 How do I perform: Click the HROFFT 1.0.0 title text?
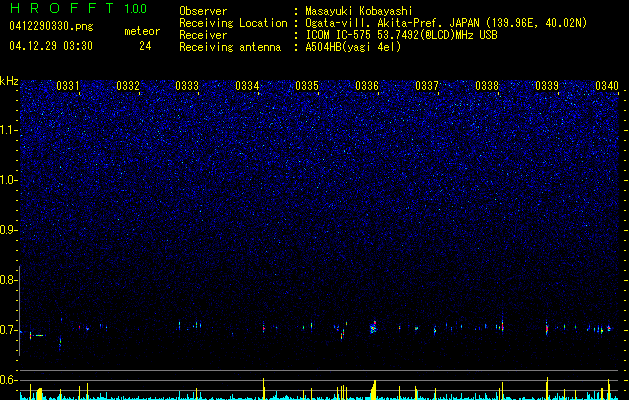point(78,8)
